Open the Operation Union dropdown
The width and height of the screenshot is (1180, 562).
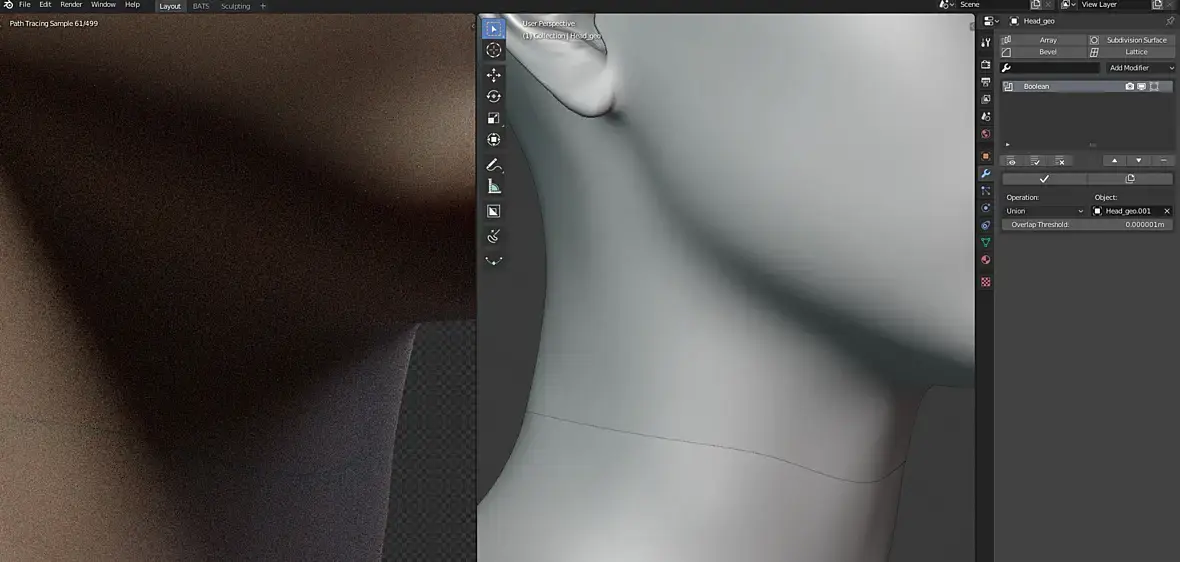(x=1045, y=211)
